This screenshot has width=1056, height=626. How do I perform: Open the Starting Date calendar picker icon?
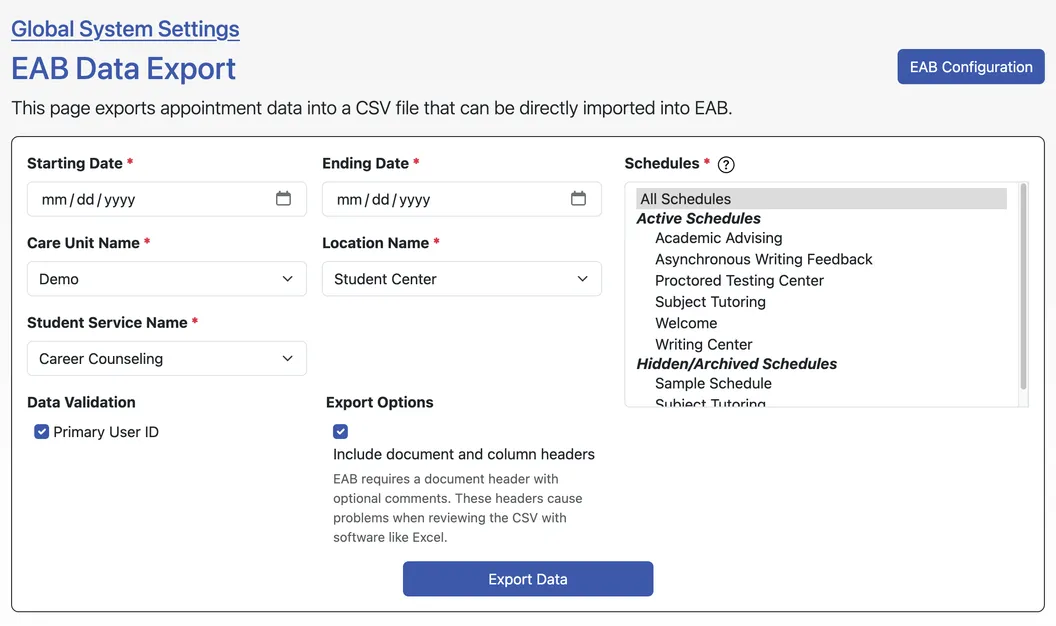coord(284,199)
